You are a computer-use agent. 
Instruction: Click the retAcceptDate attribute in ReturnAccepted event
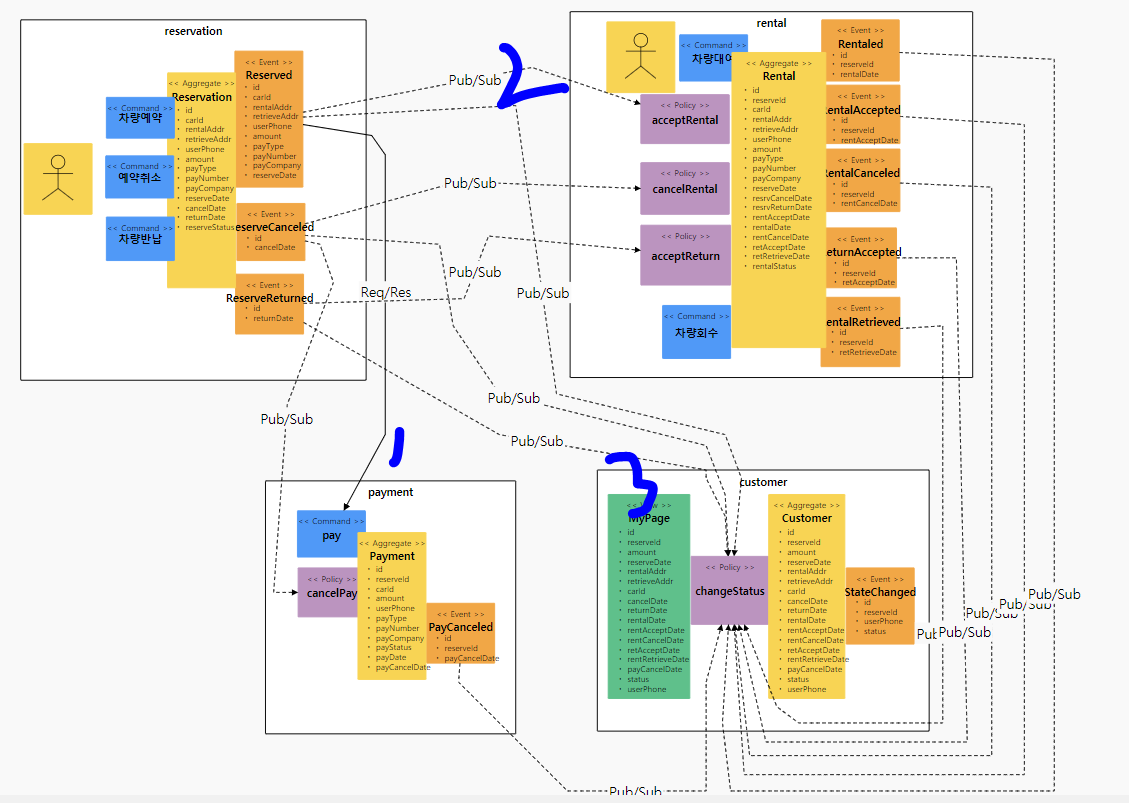(x=868, y=282)
